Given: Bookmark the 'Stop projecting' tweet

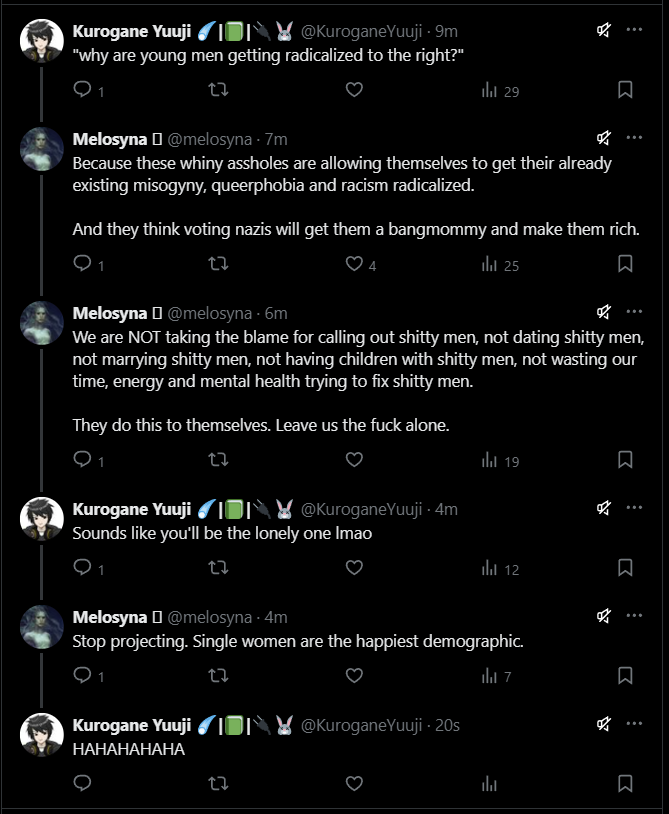Looking at the screenshot, I should (x=625, y=676).
